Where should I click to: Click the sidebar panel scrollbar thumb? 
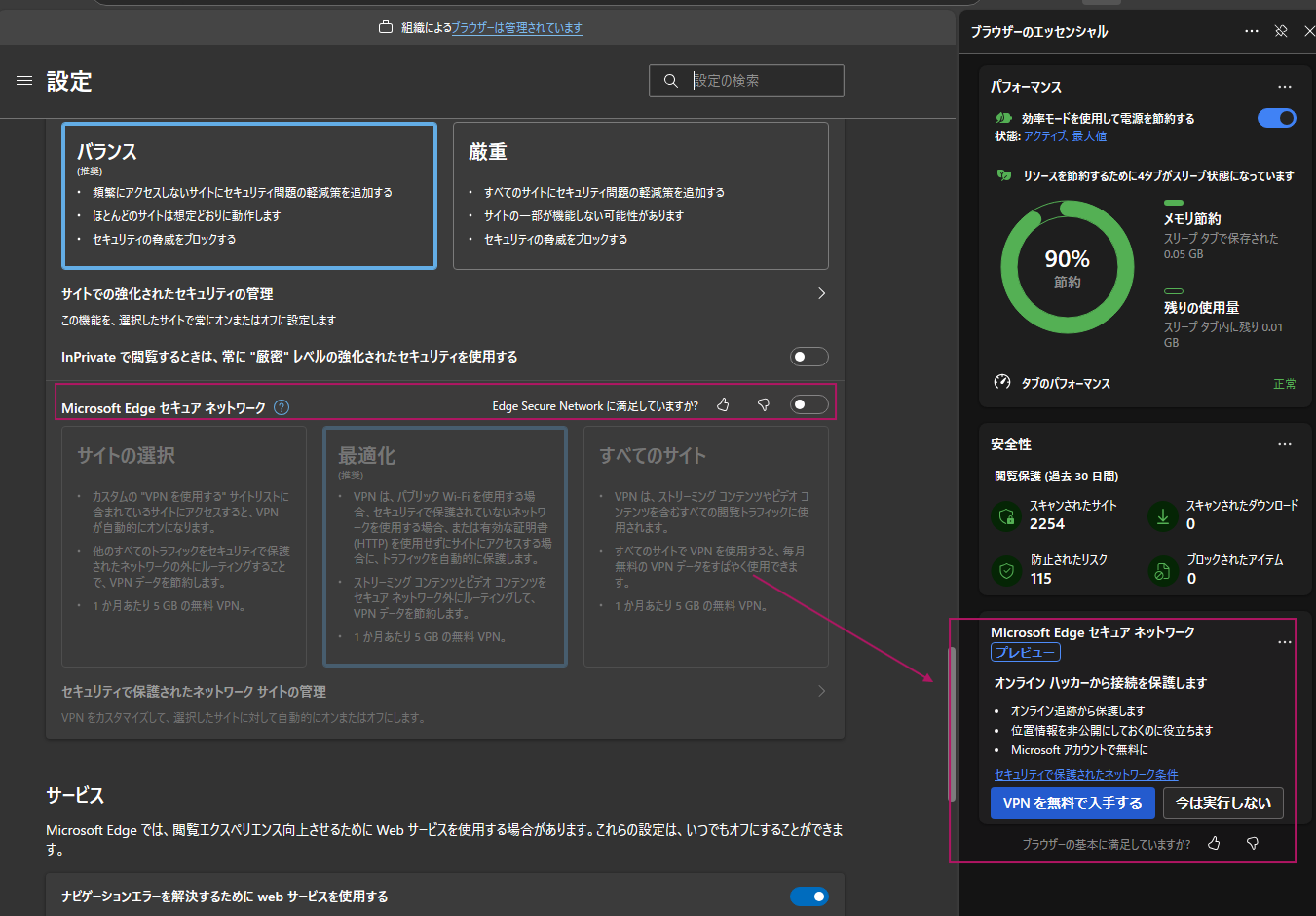coord(953,725)
